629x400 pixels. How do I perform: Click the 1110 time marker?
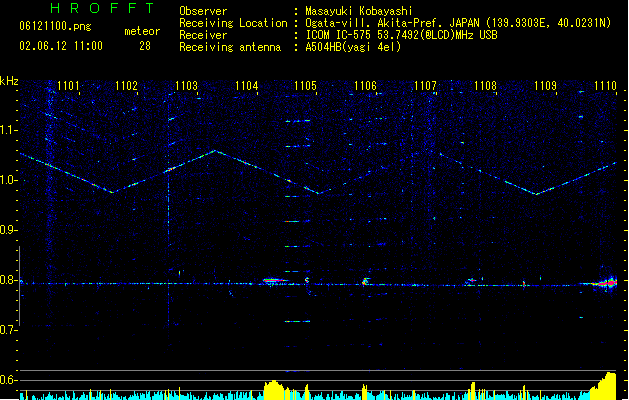point(605,86)
